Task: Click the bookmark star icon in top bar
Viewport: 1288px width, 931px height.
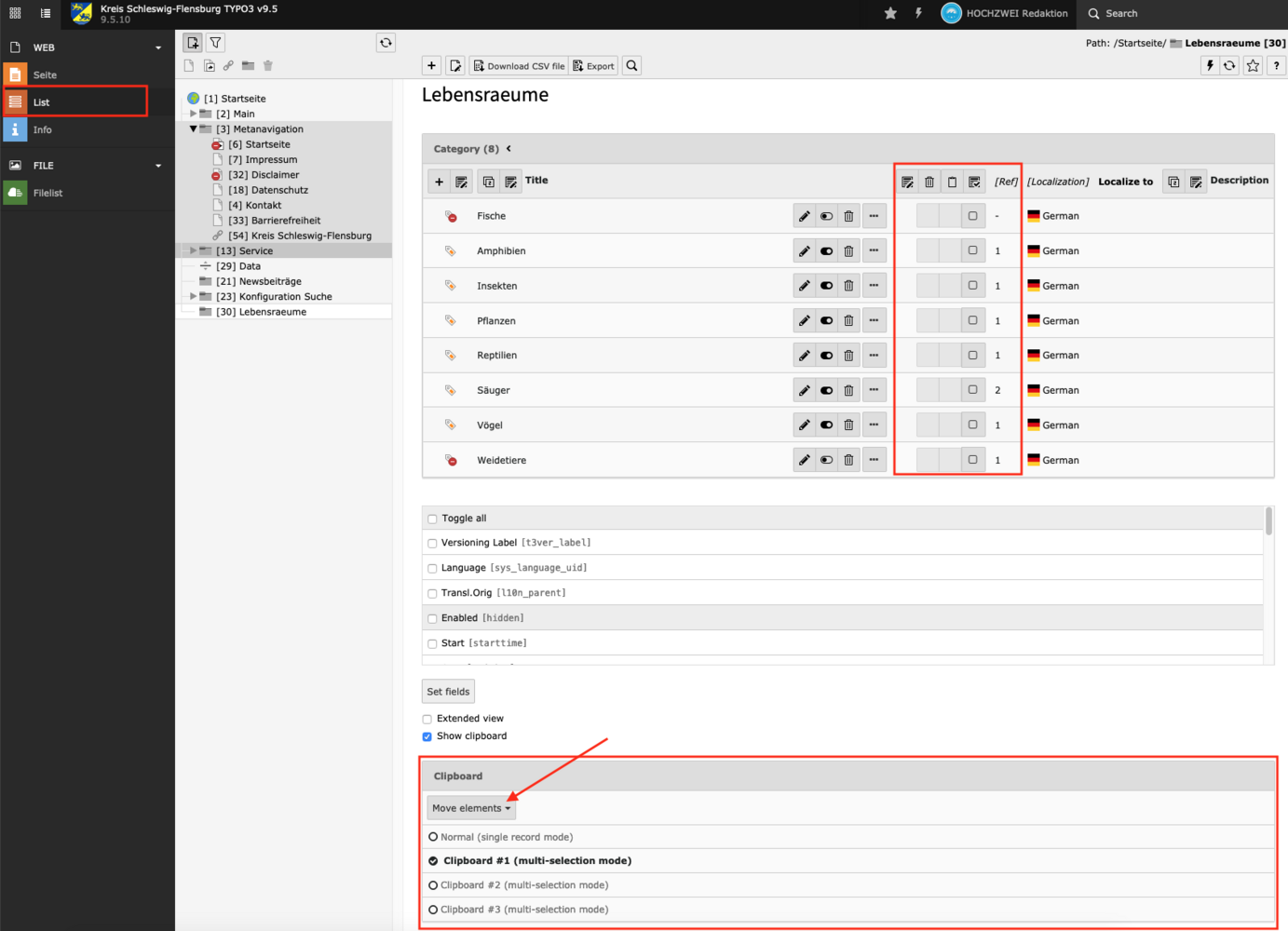Action: coord(890,13)
